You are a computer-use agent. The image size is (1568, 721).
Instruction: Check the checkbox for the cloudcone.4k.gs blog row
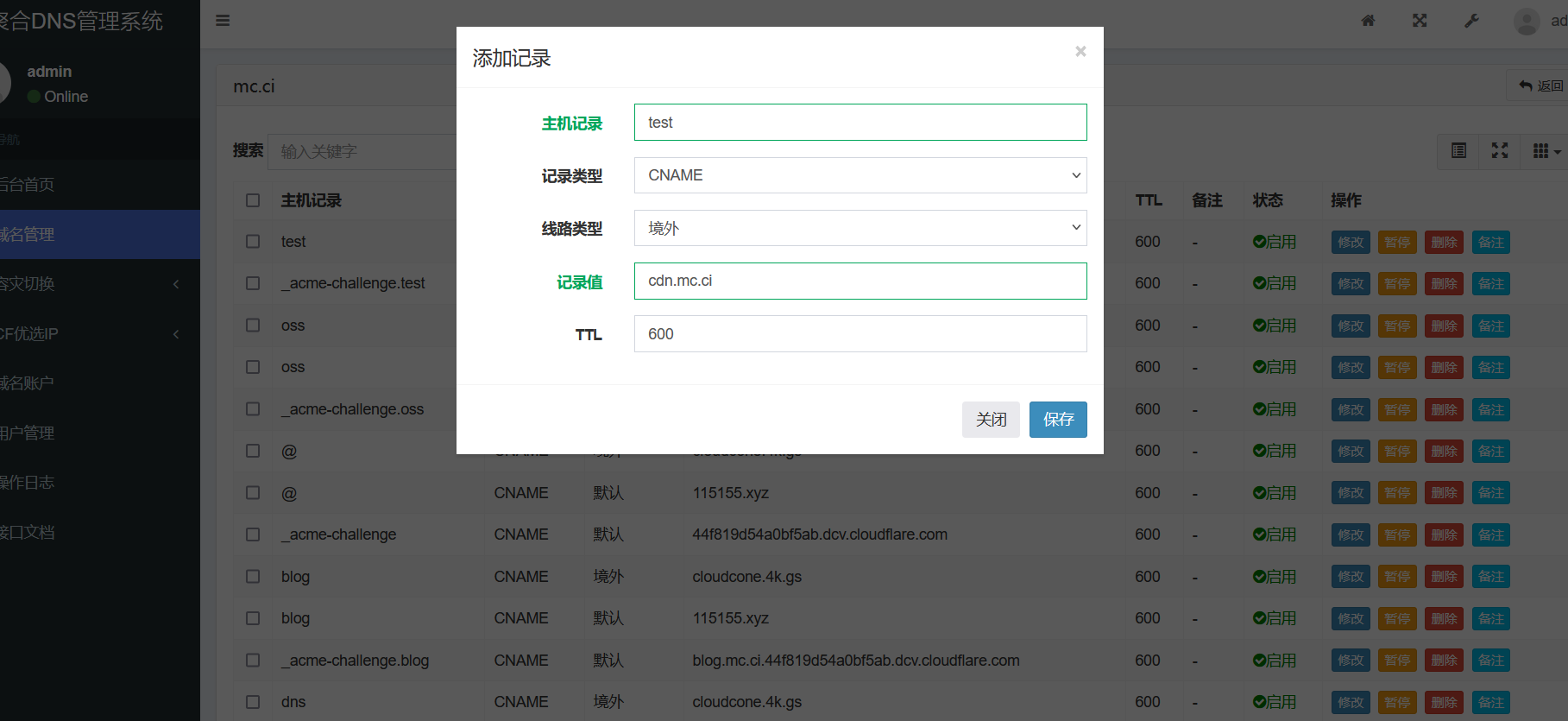click(253, 576)
